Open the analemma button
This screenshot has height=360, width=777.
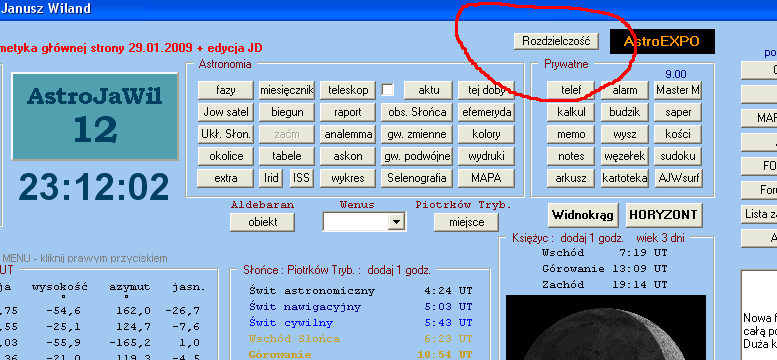[348, 134]
